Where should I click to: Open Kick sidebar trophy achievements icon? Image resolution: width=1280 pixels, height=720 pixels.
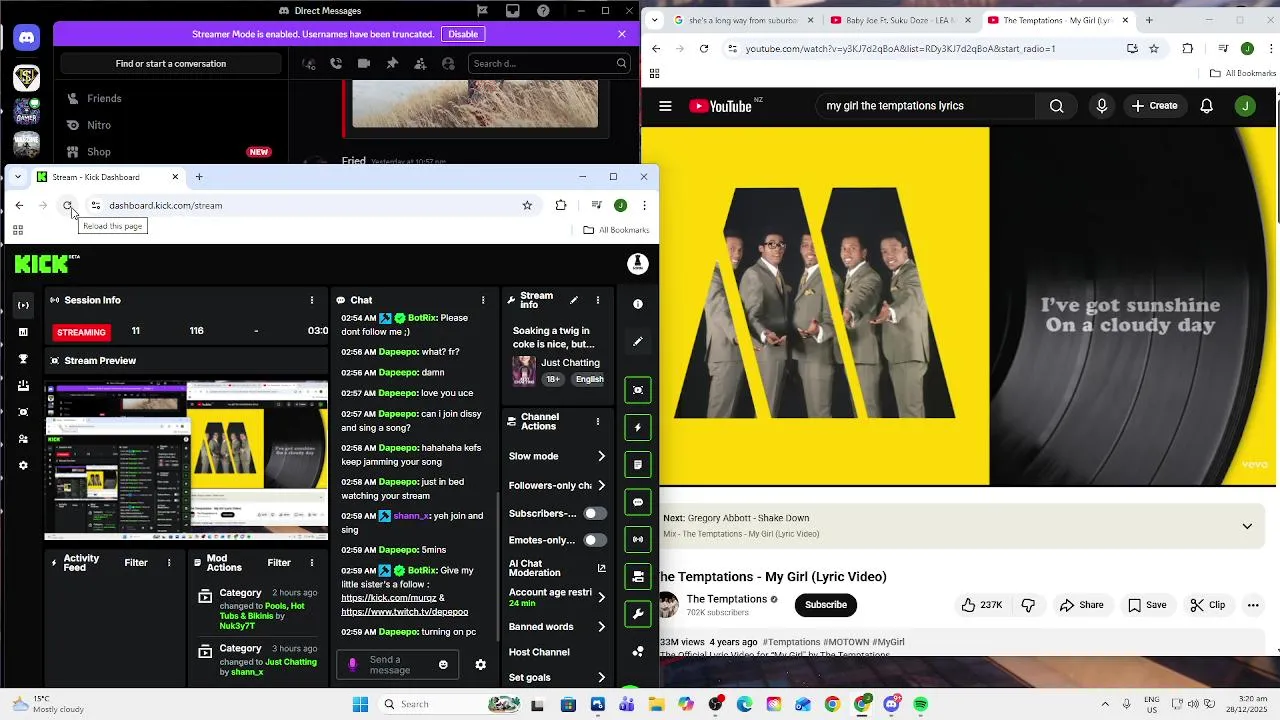[x=24, y=359]
